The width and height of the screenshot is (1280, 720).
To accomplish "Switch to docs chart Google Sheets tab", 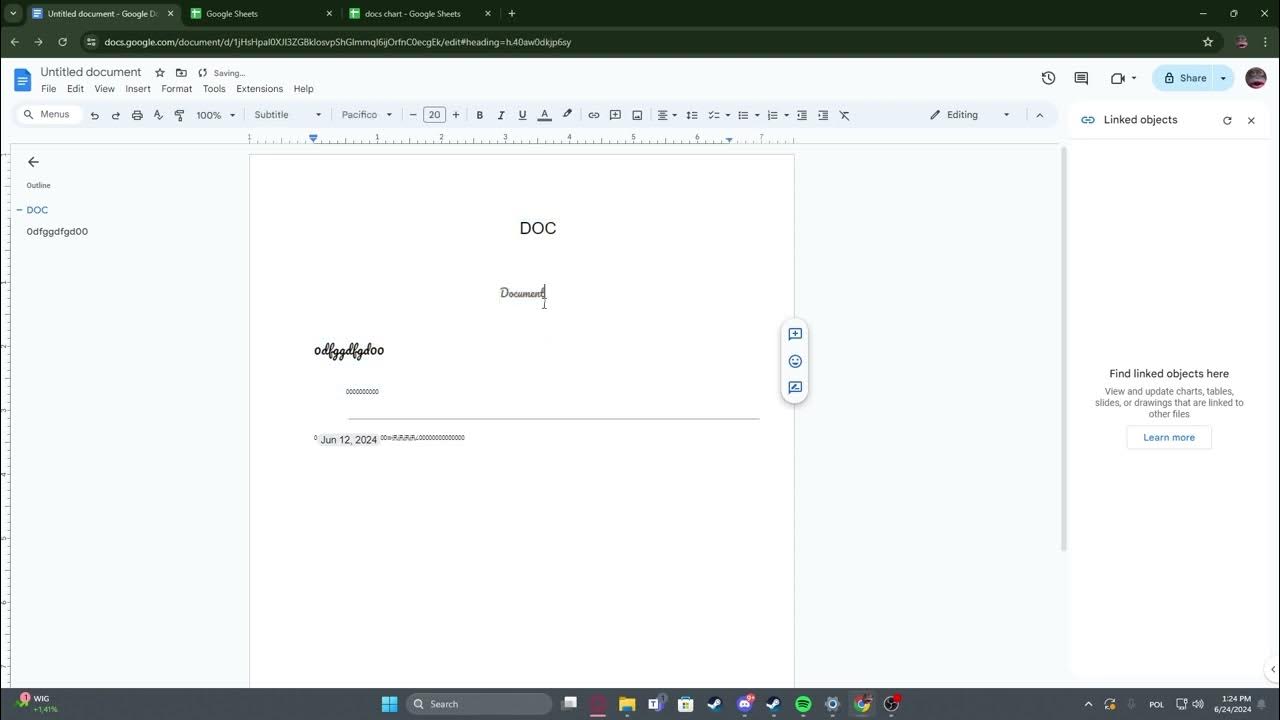I will tap(412, 14).
